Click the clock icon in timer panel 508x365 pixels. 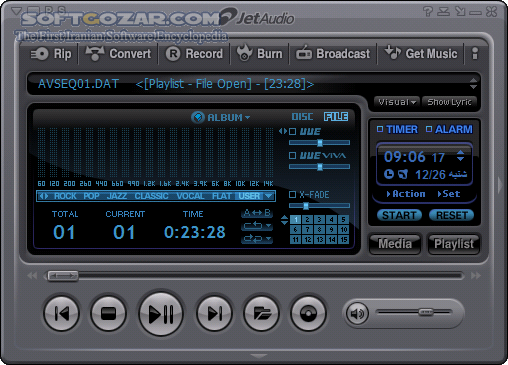click(x=389, y=174)
